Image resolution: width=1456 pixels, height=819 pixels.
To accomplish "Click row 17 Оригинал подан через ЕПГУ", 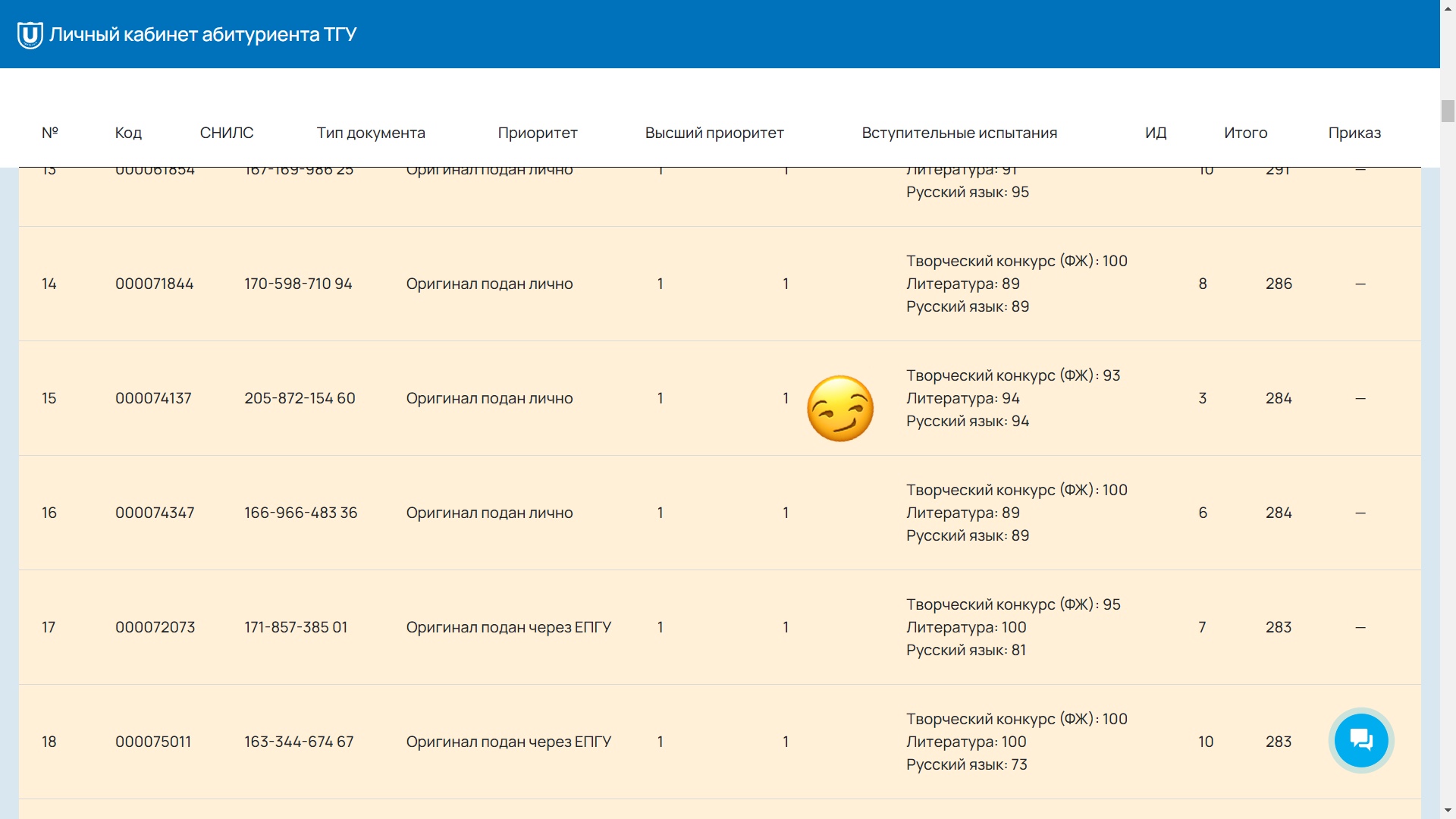I will pyautogui.click(x=508, y=627).
